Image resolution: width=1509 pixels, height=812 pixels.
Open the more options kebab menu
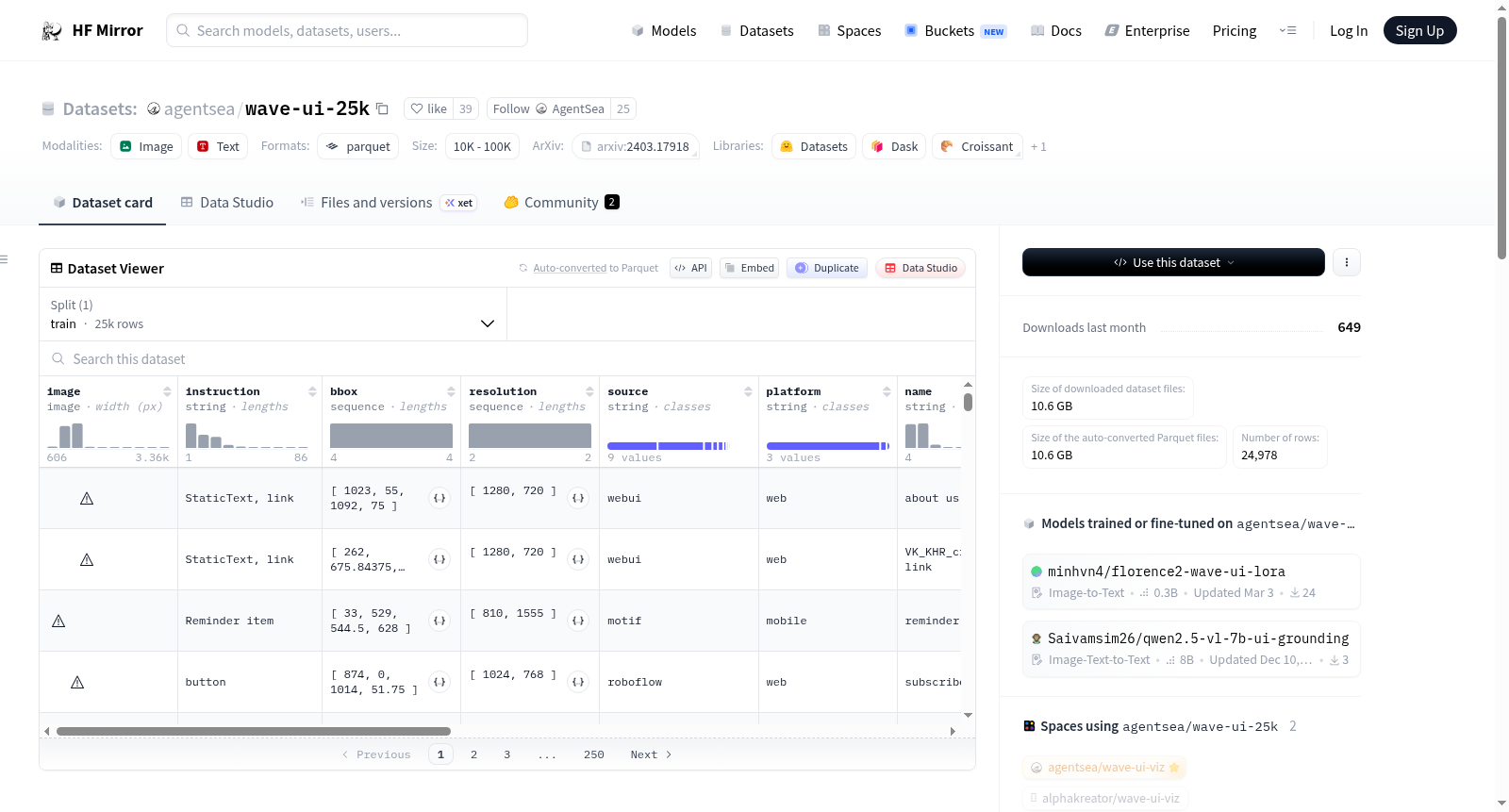[1347, 262]
